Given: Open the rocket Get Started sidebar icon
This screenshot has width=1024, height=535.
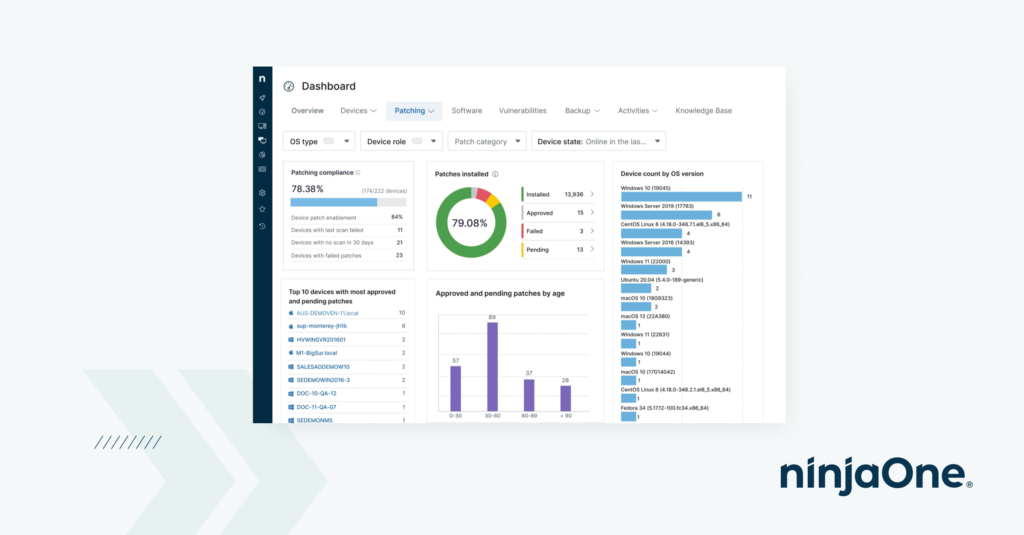Looking at the screenshot, I should 262,97.
